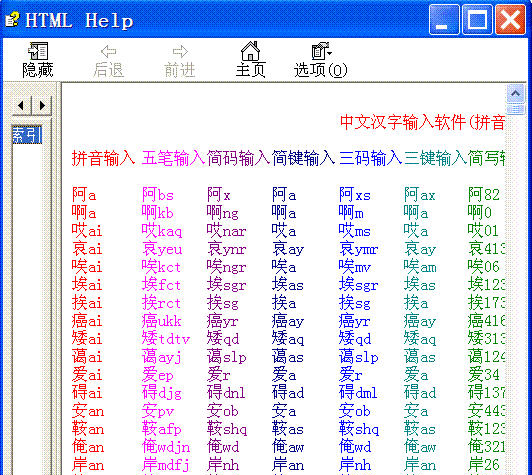Image resolution: width=532 pixels, height=475 pixels.
Task: Click the 三键输入 column heading
Action: pyautogui.click(x=435, y=158)
